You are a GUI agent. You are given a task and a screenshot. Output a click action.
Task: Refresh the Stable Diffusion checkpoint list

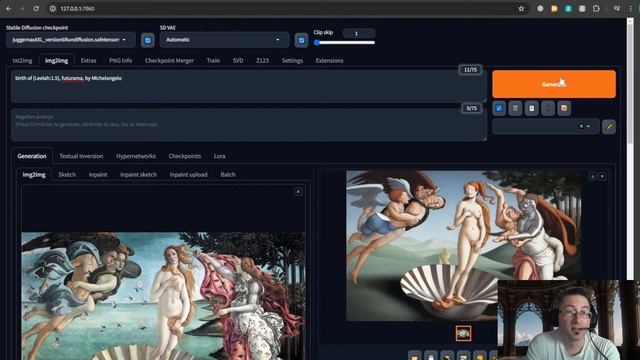pos(148,40)
